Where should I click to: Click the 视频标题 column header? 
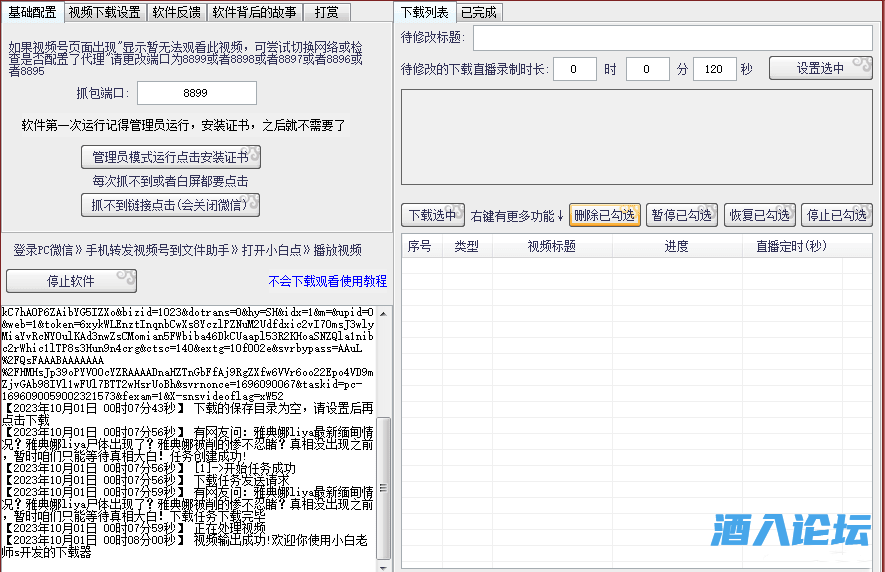(551, 246)
